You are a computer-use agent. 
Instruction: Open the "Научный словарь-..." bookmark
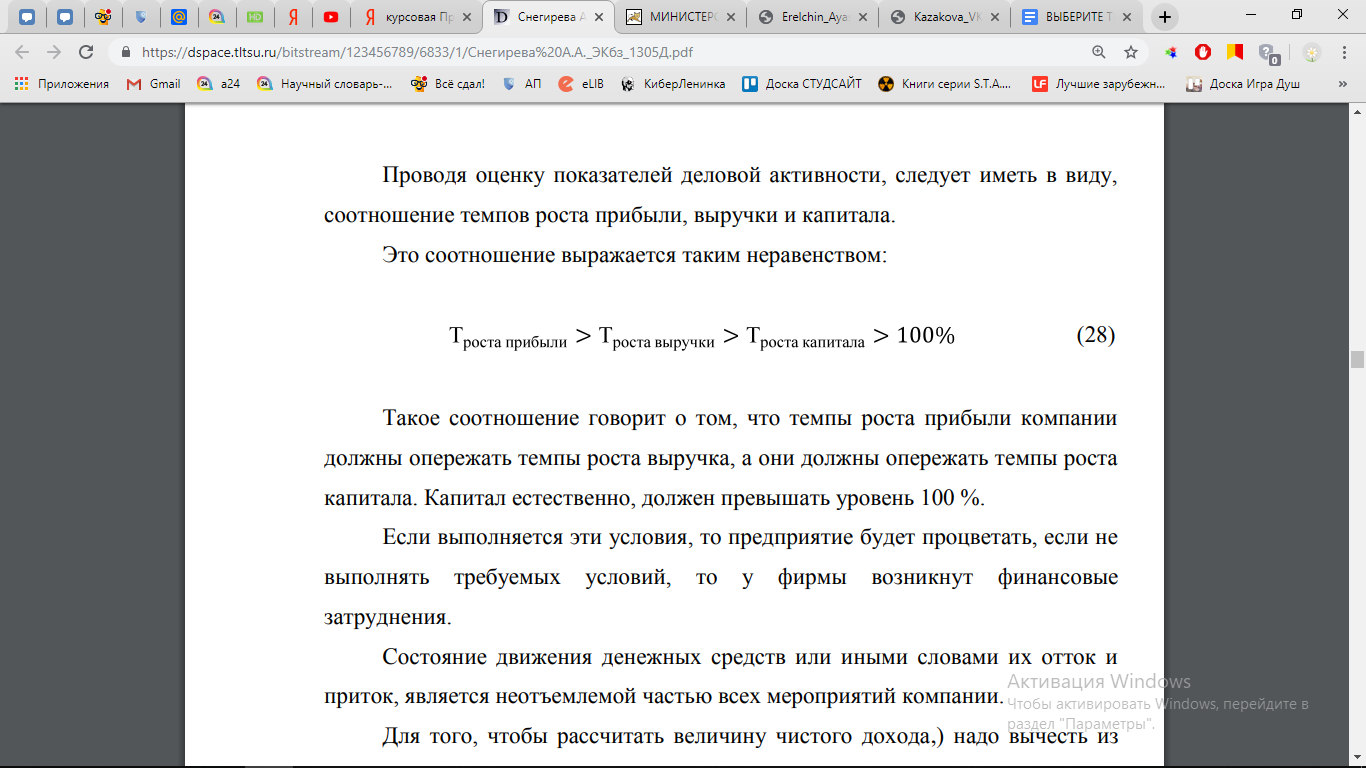324,84
